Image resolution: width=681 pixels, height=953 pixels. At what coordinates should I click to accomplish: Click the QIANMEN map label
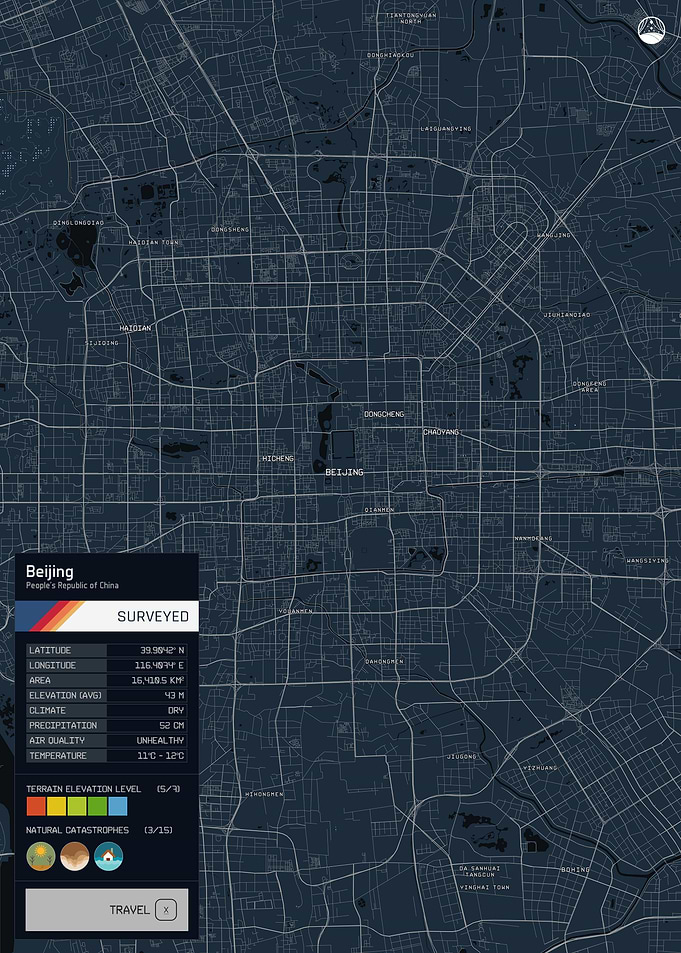point(379,510)
